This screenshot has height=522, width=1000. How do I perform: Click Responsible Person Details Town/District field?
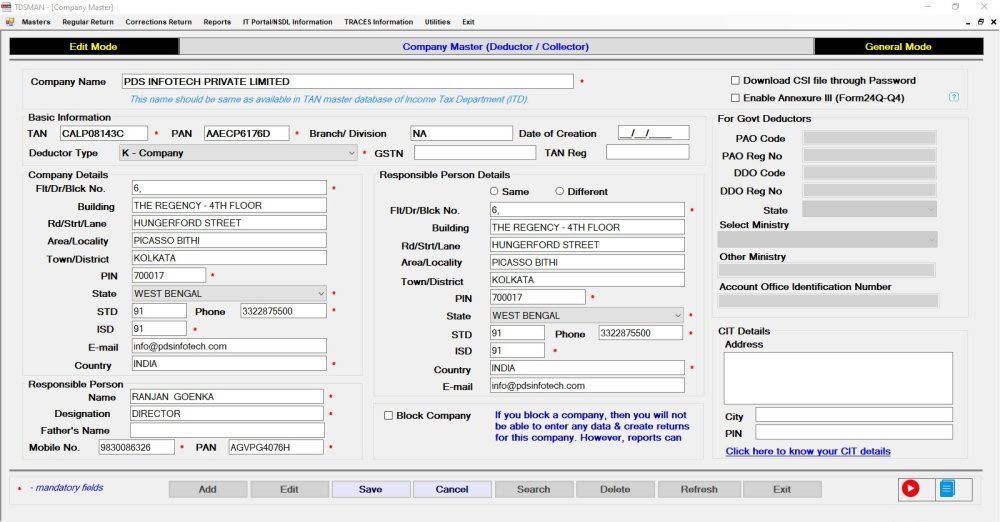pos(587,280)
